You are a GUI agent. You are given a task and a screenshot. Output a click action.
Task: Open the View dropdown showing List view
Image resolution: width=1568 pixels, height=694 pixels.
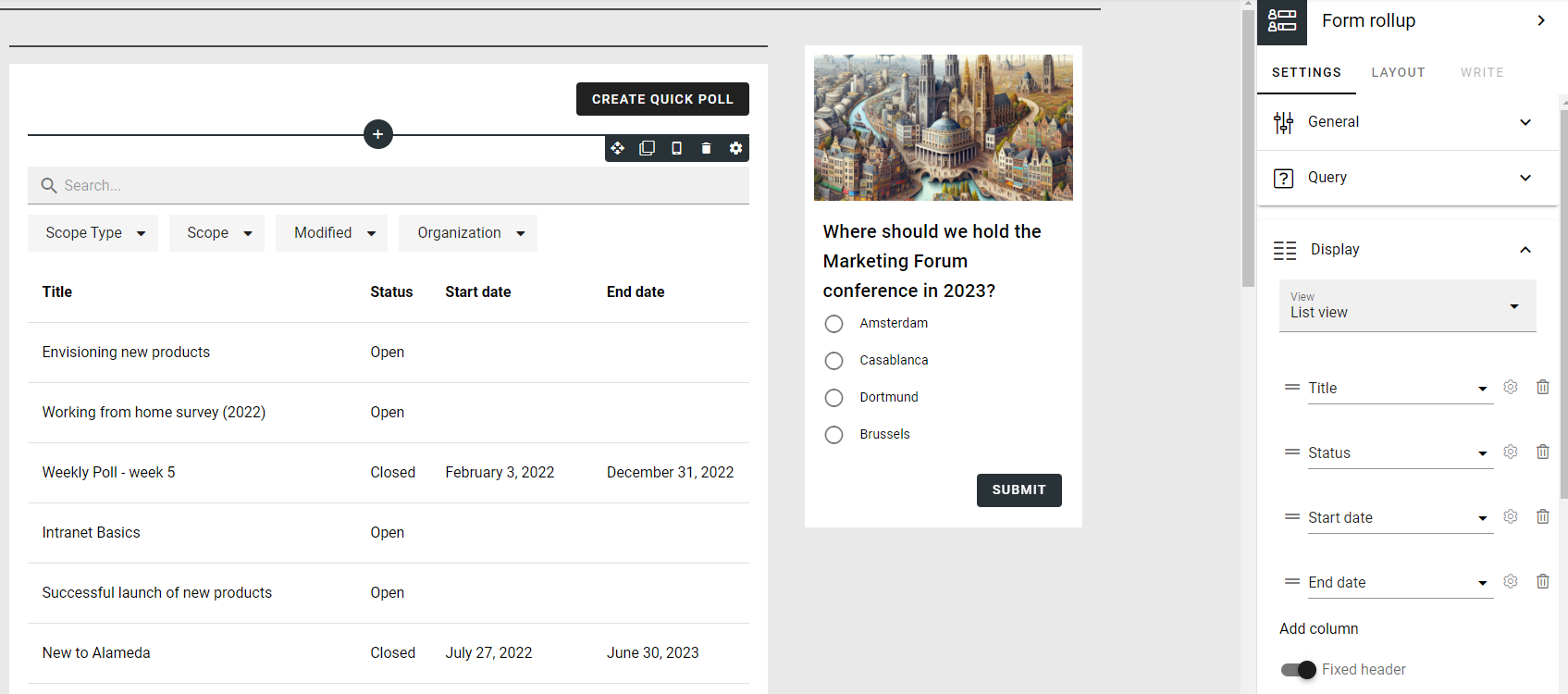point(1408,305)
